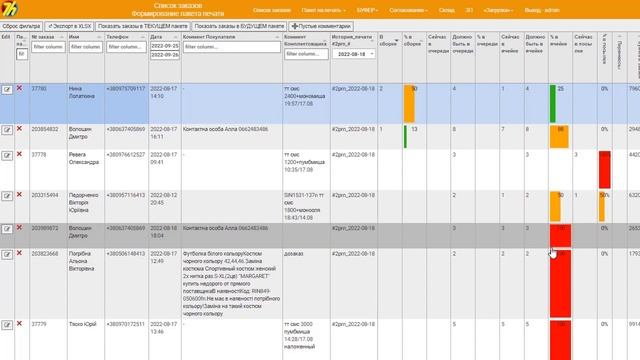
Task: Click red X icon for order 37780
Action: click(19, 88)
